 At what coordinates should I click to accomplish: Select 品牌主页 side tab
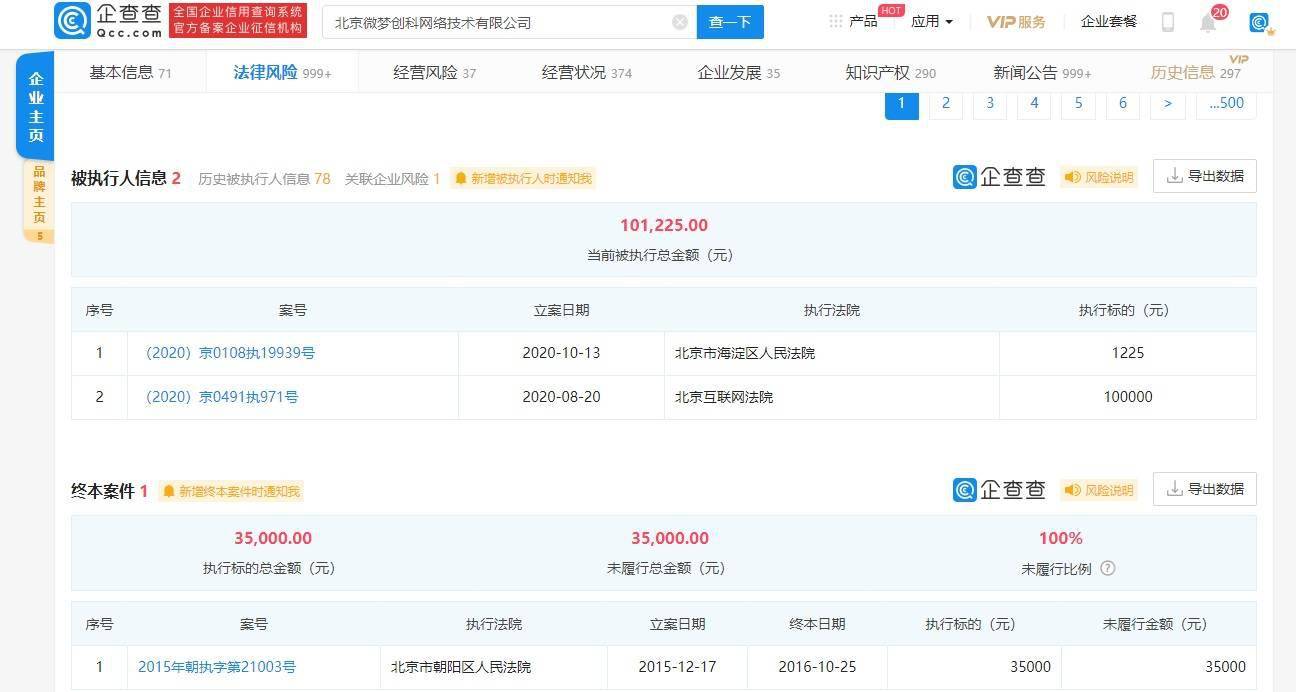pos(39,201)
